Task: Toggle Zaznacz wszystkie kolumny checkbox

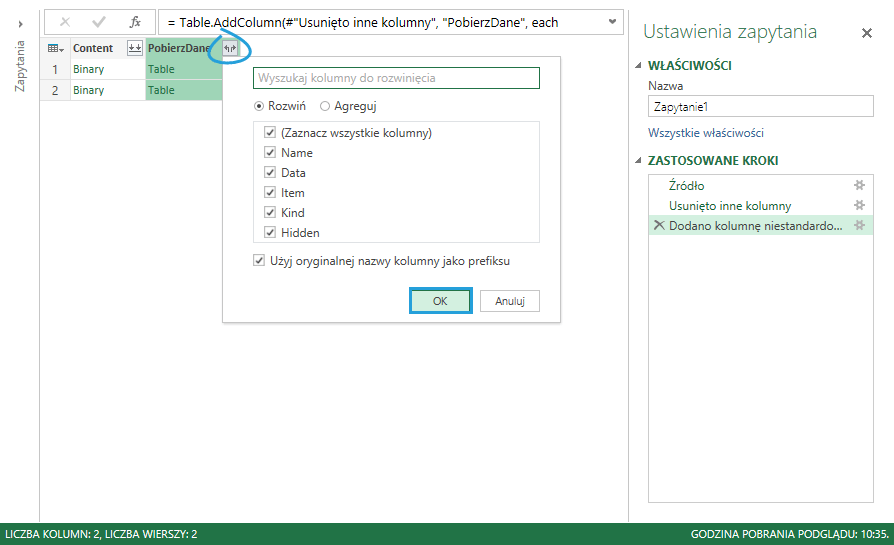Action: click(x=270, y=132)
